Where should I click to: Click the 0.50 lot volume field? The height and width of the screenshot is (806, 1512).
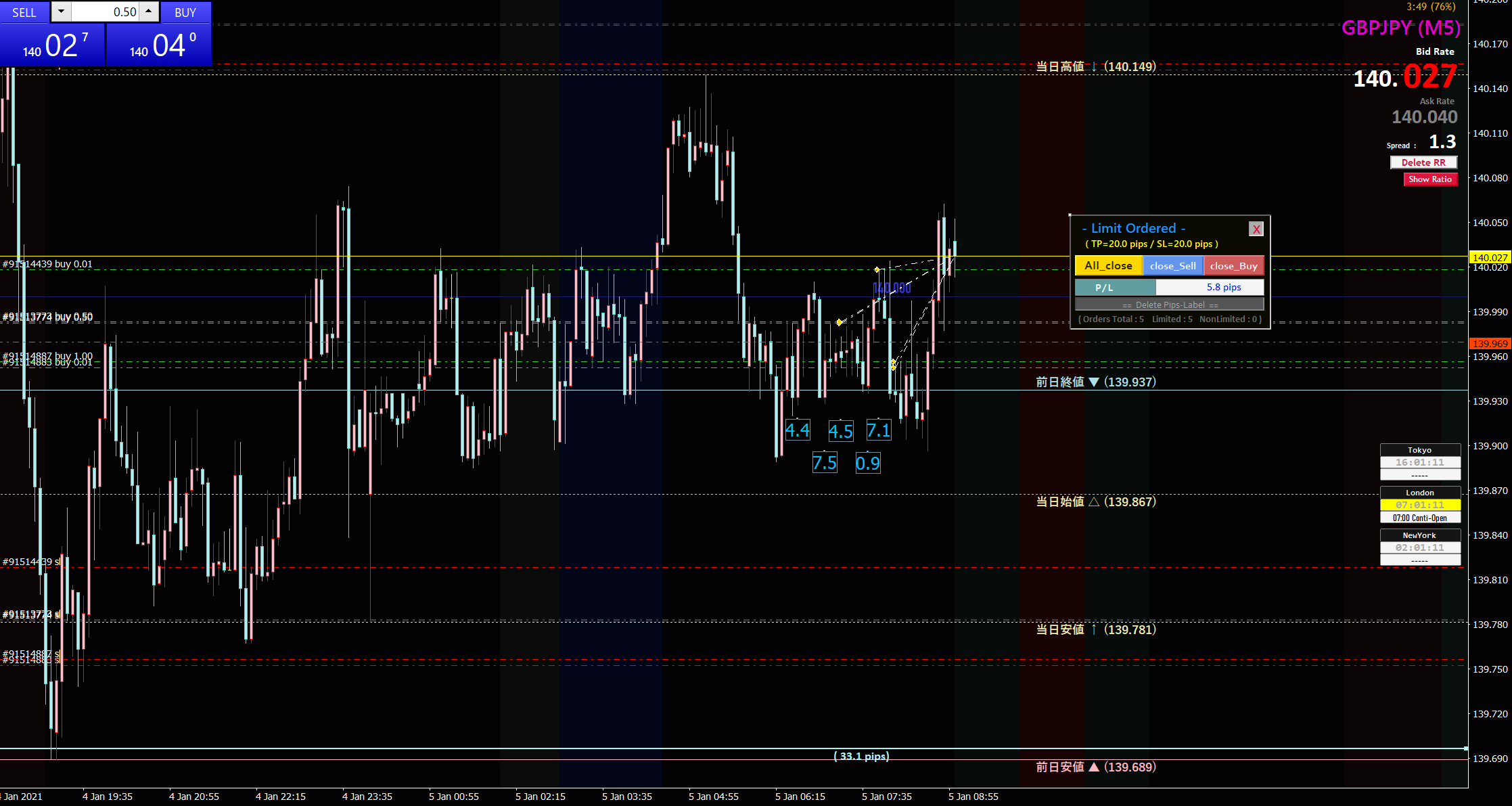105,12
